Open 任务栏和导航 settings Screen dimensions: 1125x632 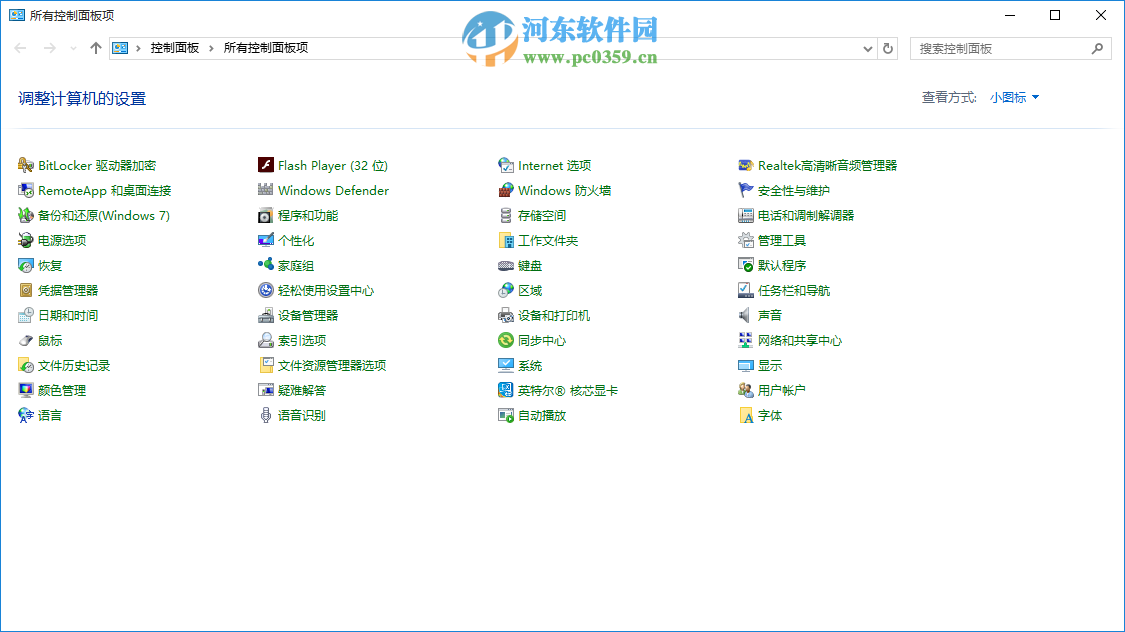(x=793, y=290)
